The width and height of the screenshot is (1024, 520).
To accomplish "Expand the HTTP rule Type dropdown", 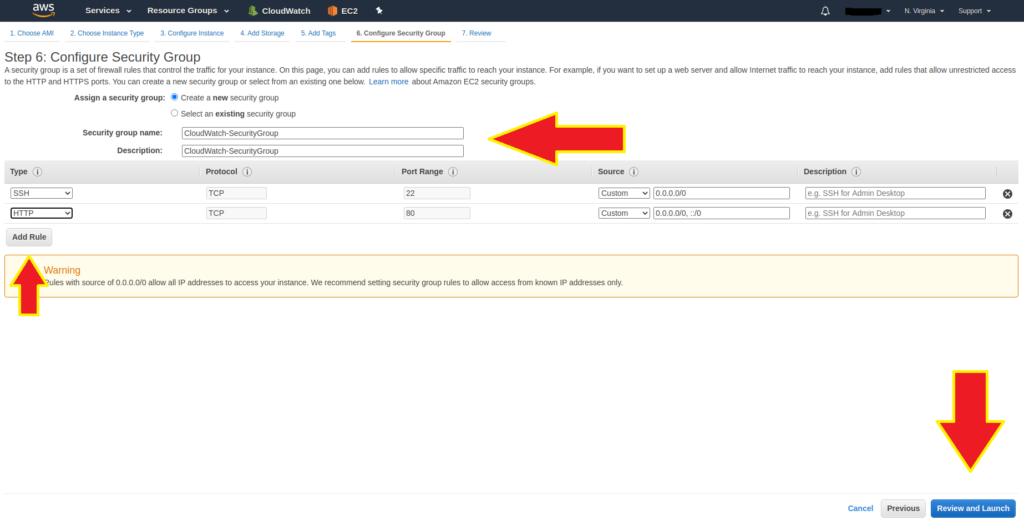I will pos(41,213).
